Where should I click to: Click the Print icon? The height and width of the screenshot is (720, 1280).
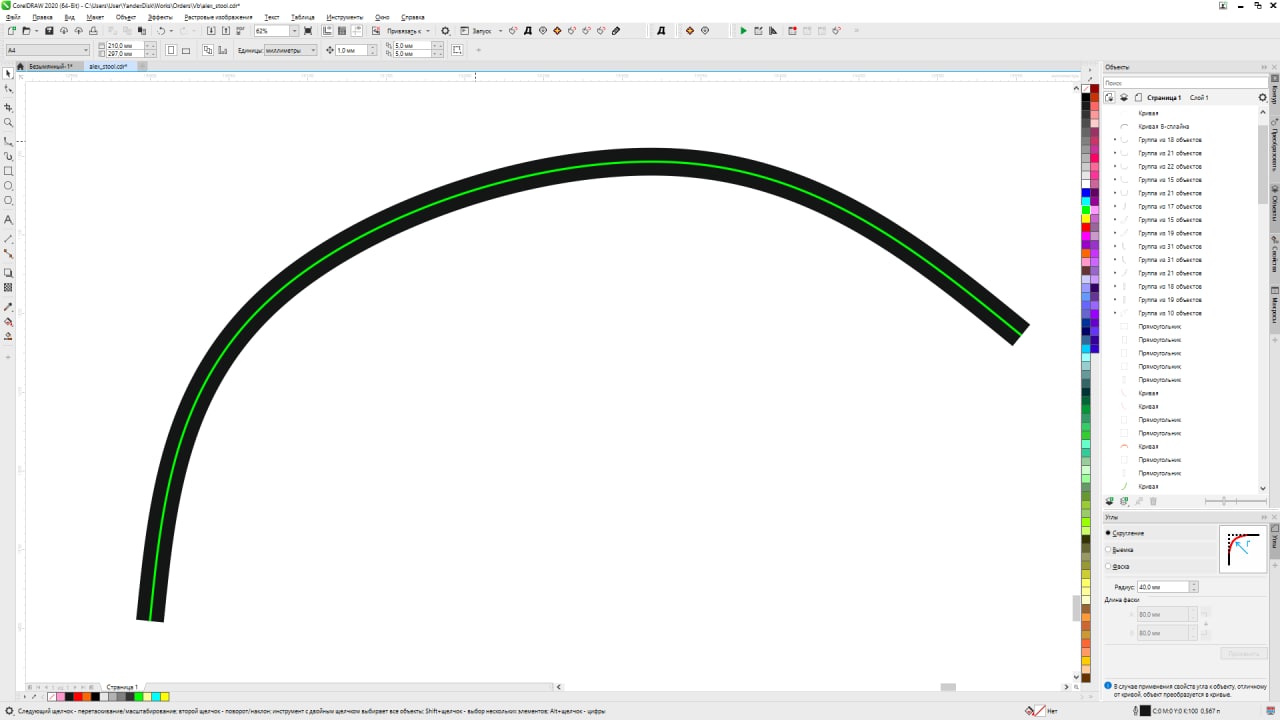tap(92, 30)
